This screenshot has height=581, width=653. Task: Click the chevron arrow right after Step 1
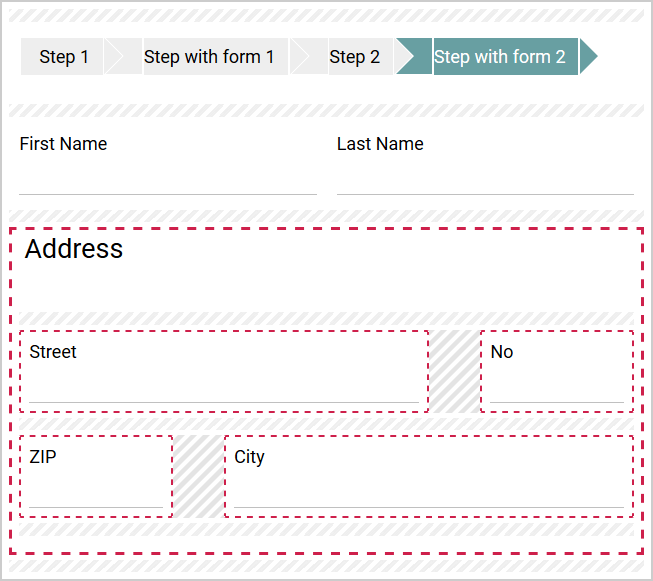click(122, 57)
